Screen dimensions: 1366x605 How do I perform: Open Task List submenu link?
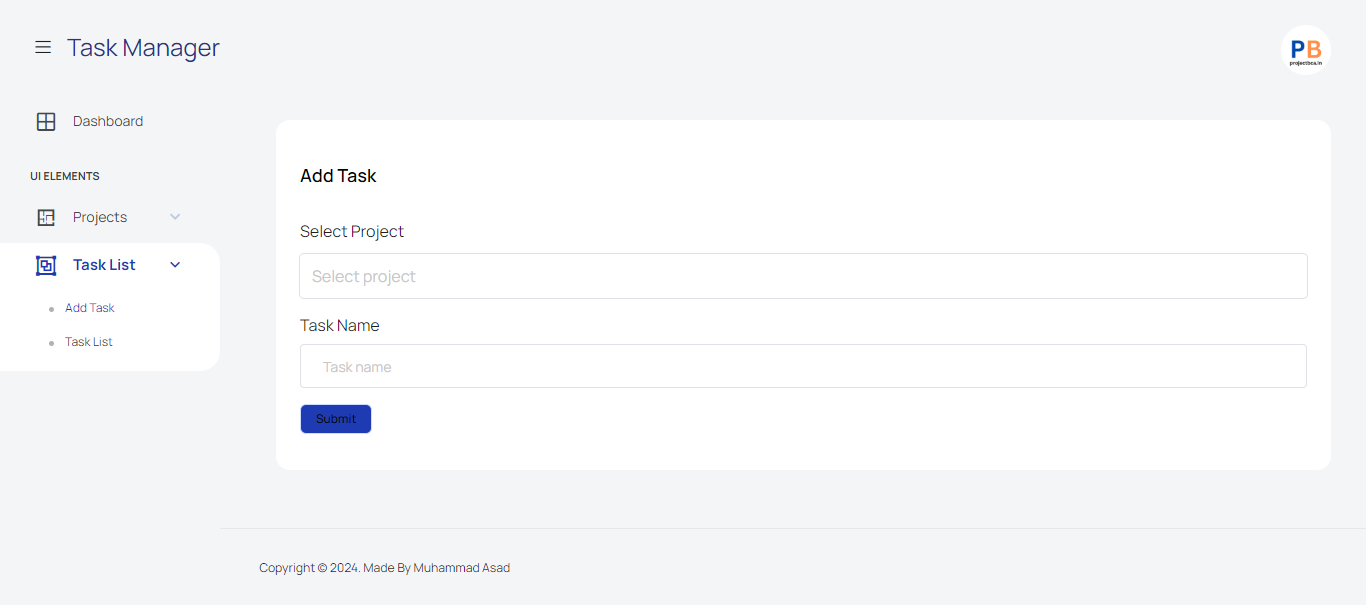[89, 342]
